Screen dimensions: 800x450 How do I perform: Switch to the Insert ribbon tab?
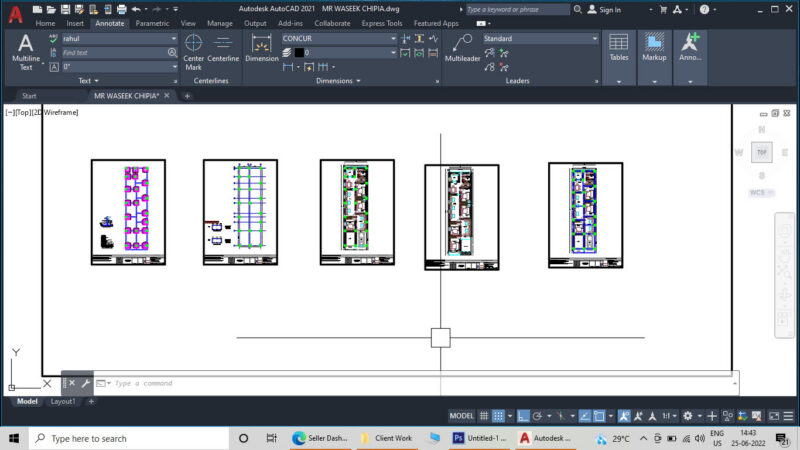[x=75, y=23]
